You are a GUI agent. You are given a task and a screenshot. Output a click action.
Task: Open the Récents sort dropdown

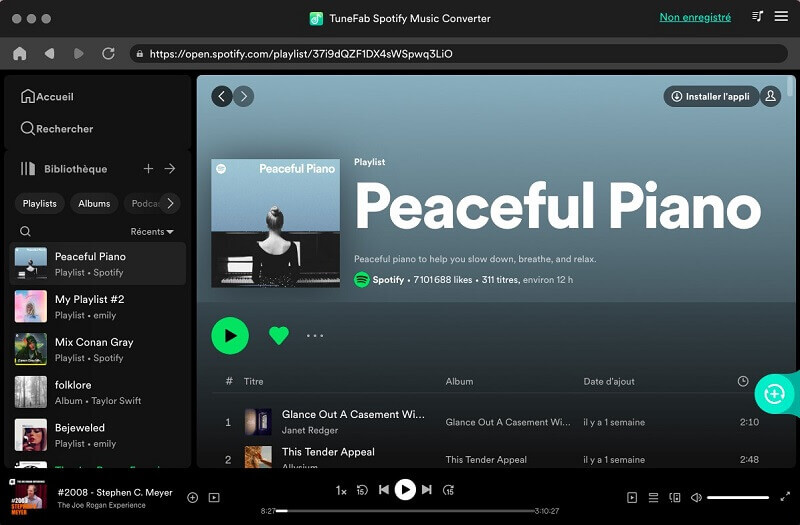tap(152, 232)
